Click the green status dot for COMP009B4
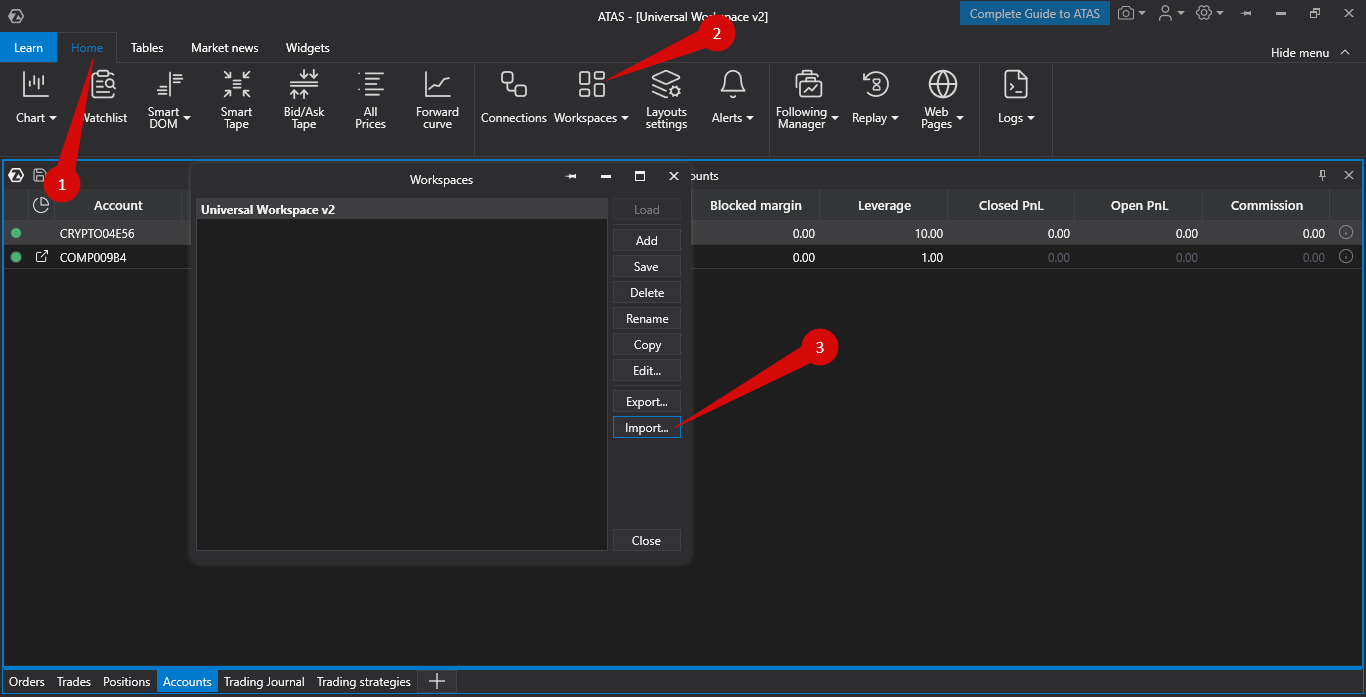The width and height of the screenshot is (1366, 697). tap(16, 257)
